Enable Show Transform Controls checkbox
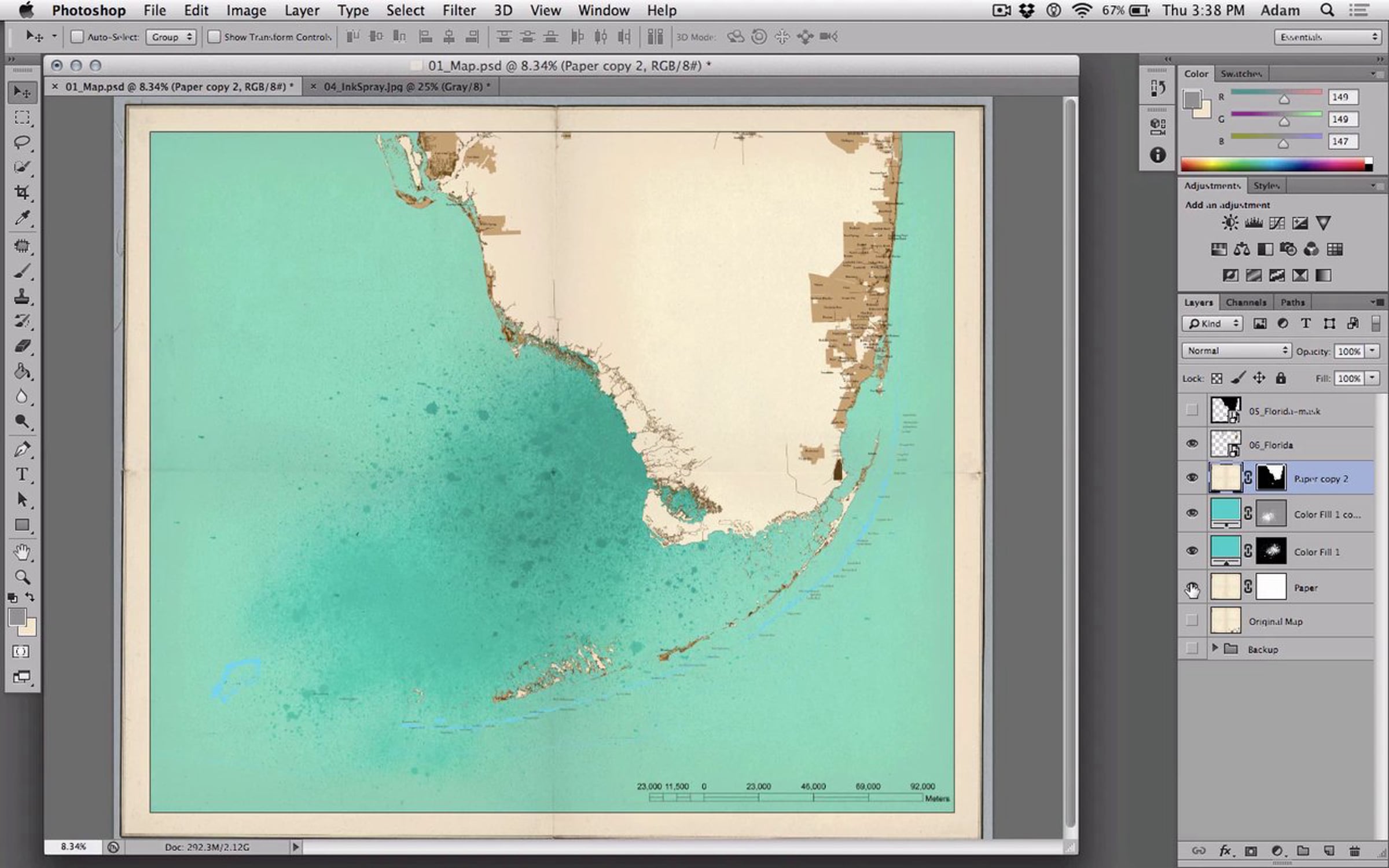This screenshot has width=1389, height=868. click(x=214, y=37)
